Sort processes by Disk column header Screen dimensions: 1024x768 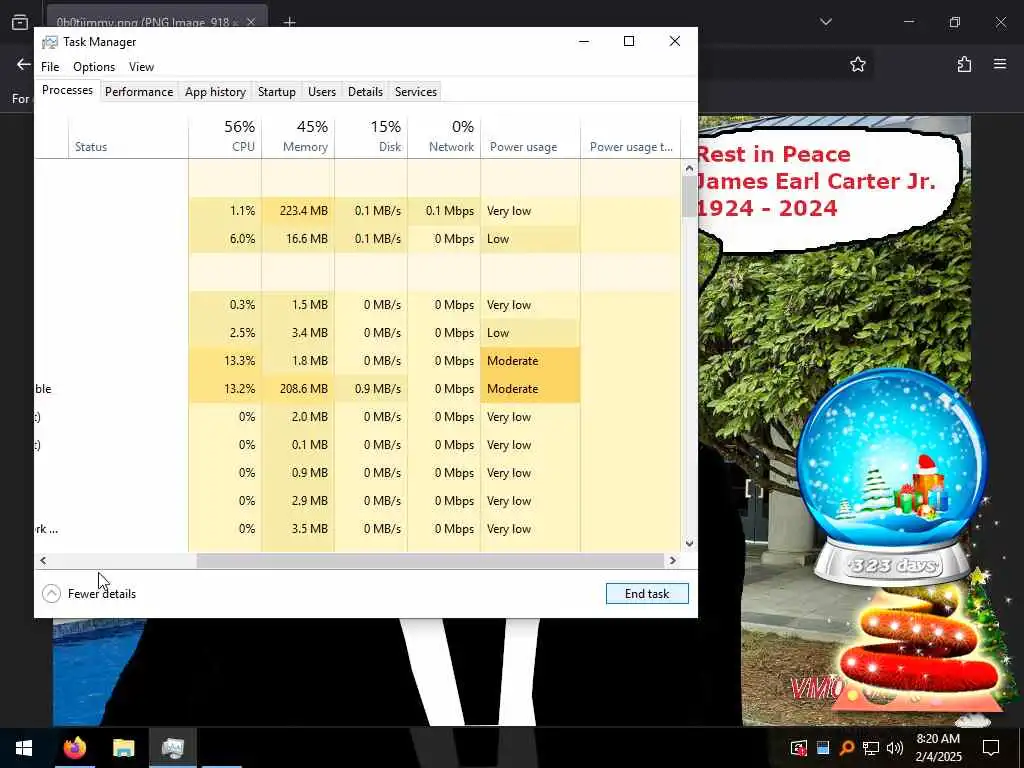pos(371,136)
